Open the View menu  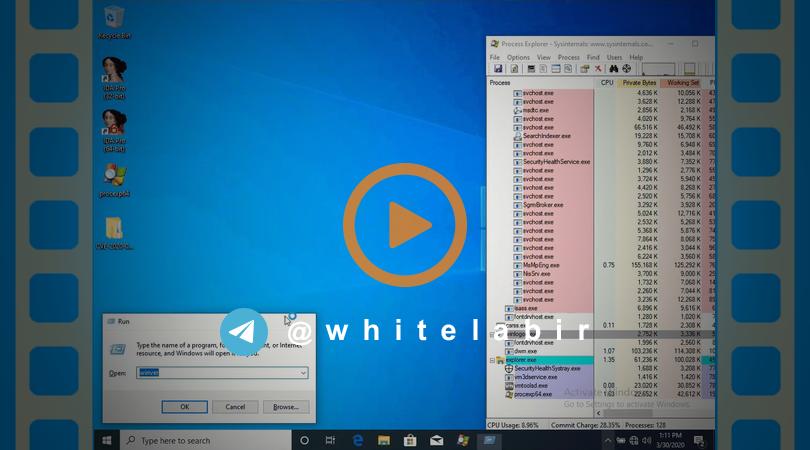(543, 57)
